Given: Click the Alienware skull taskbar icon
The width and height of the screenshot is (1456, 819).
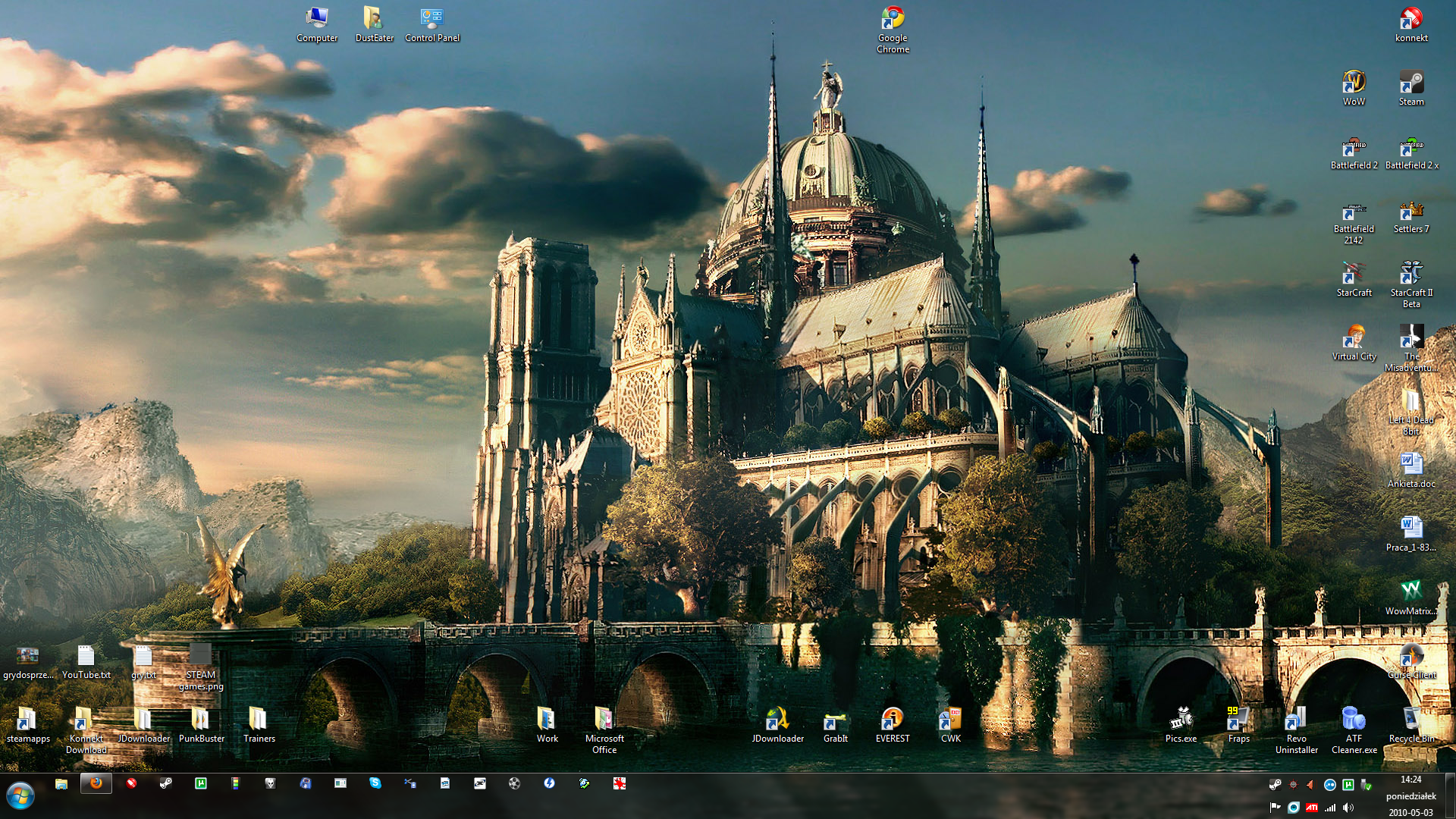Looking at the screenshot, I should point(271,783).
